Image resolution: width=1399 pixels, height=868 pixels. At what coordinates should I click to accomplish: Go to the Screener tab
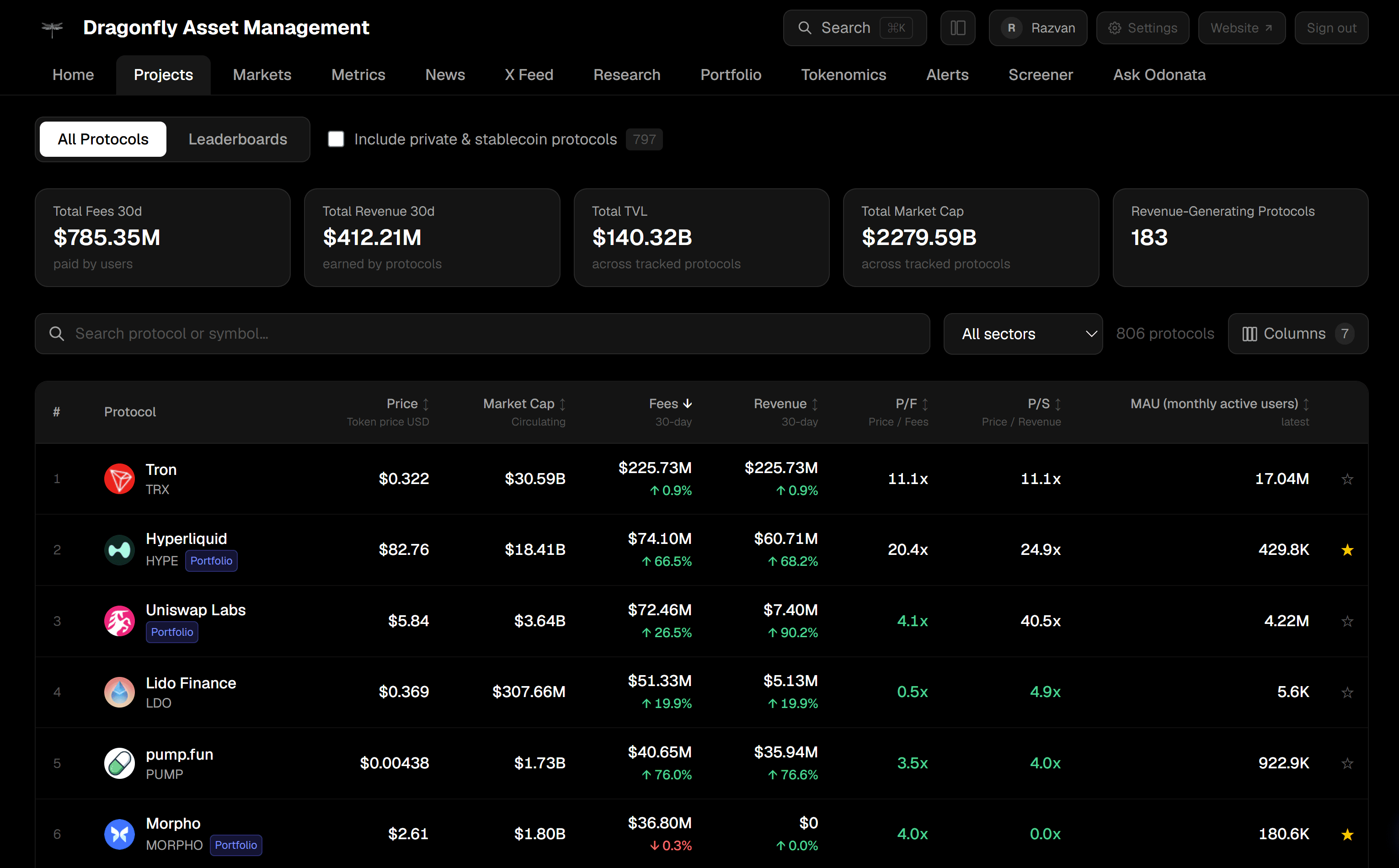[1040, 75]
